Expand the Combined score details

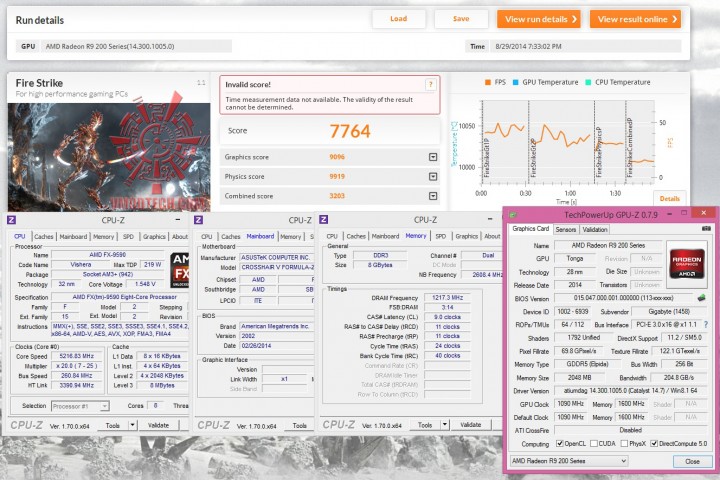433,196
